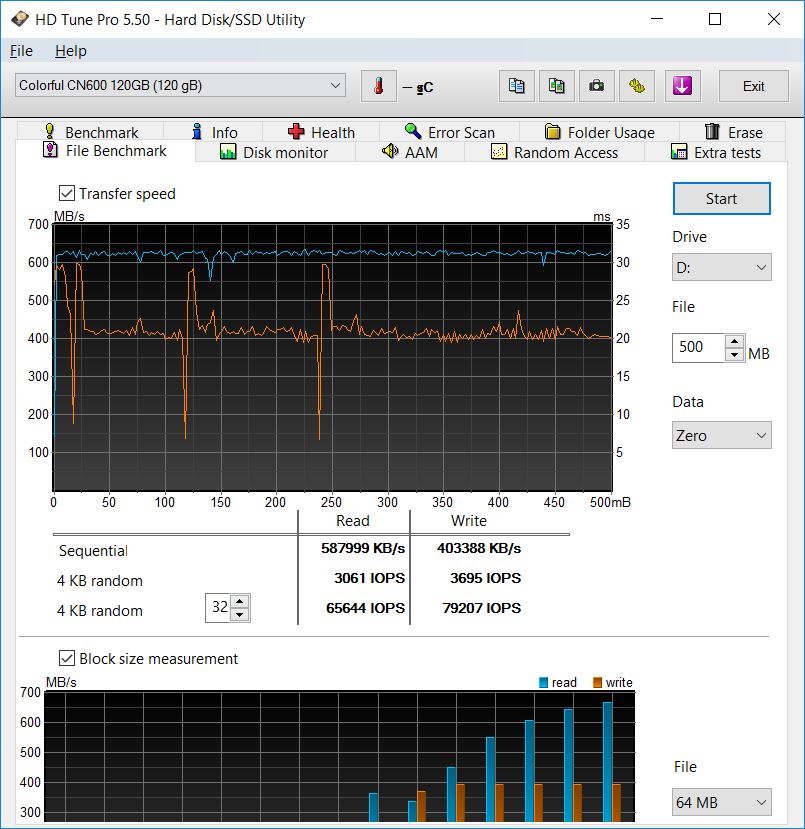Image resolution: width=805 pixels, height=829 pixels.
Task: Click the 500 MB file size field
Action: (x=697, y=348)
